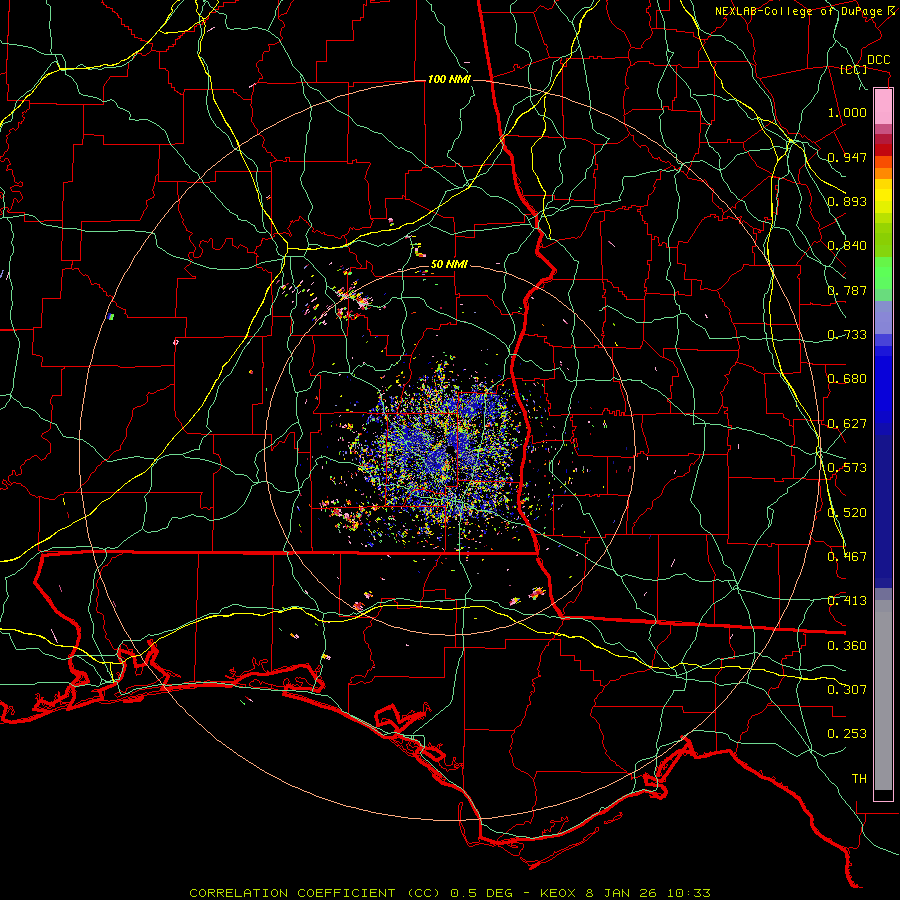Click the TH threshold label
Image resolution: width=900 pixels, height=900 pixels.
tap(859, 779)
